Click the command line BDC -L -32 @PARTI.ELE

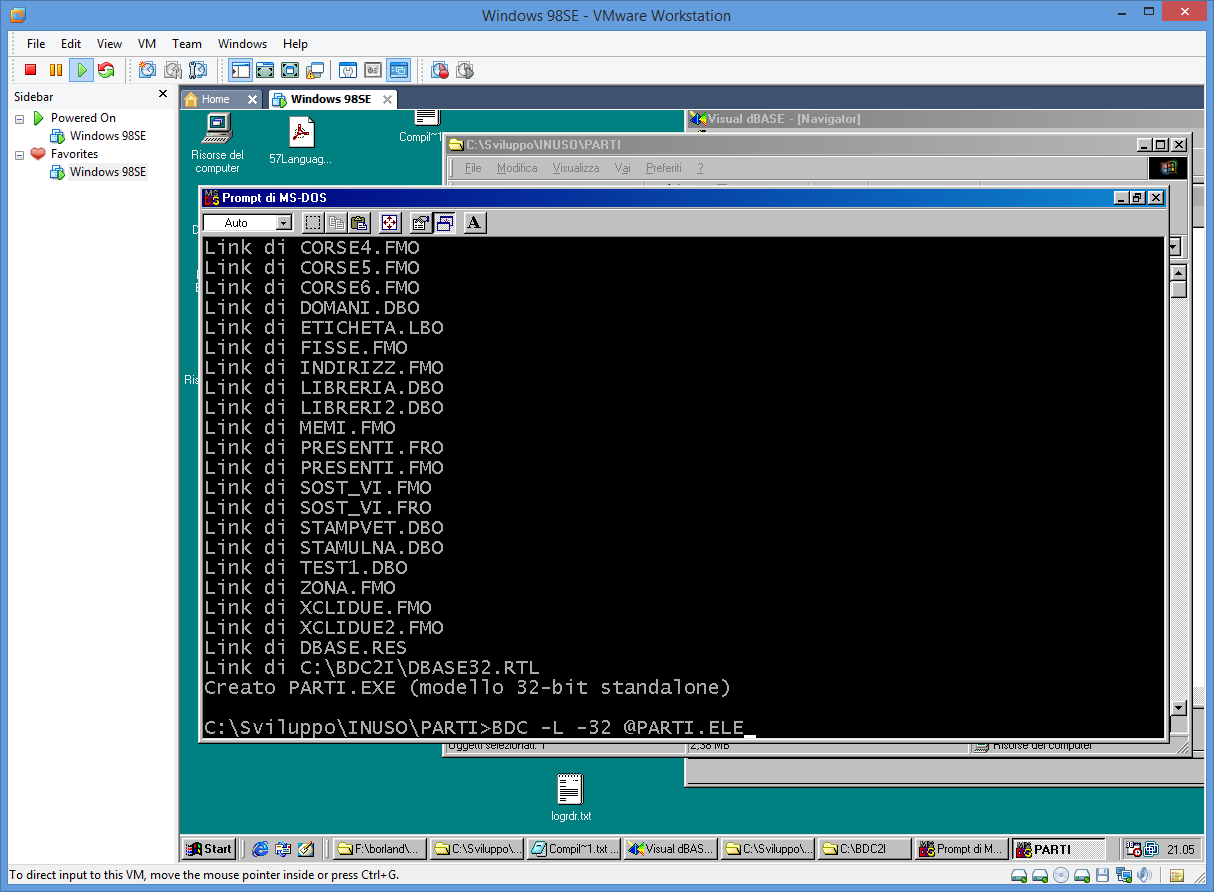[x=618, y=728]
